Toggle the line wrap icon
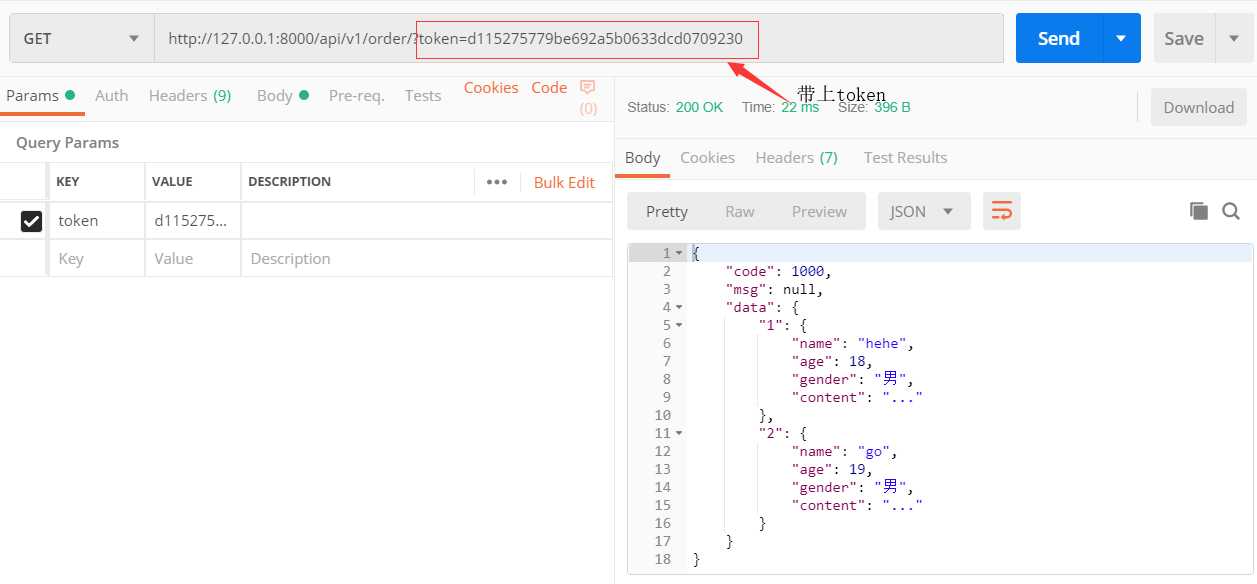This screenshot has width=1257, height=584. [x=1002, y=211]
